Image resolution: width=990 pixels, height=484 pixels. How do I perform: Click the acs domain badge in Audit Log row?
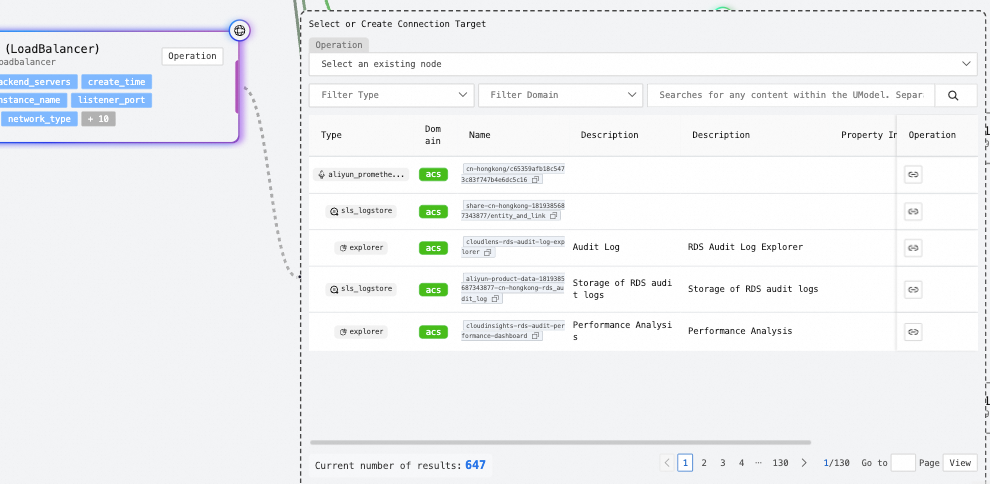pos(433,248)
